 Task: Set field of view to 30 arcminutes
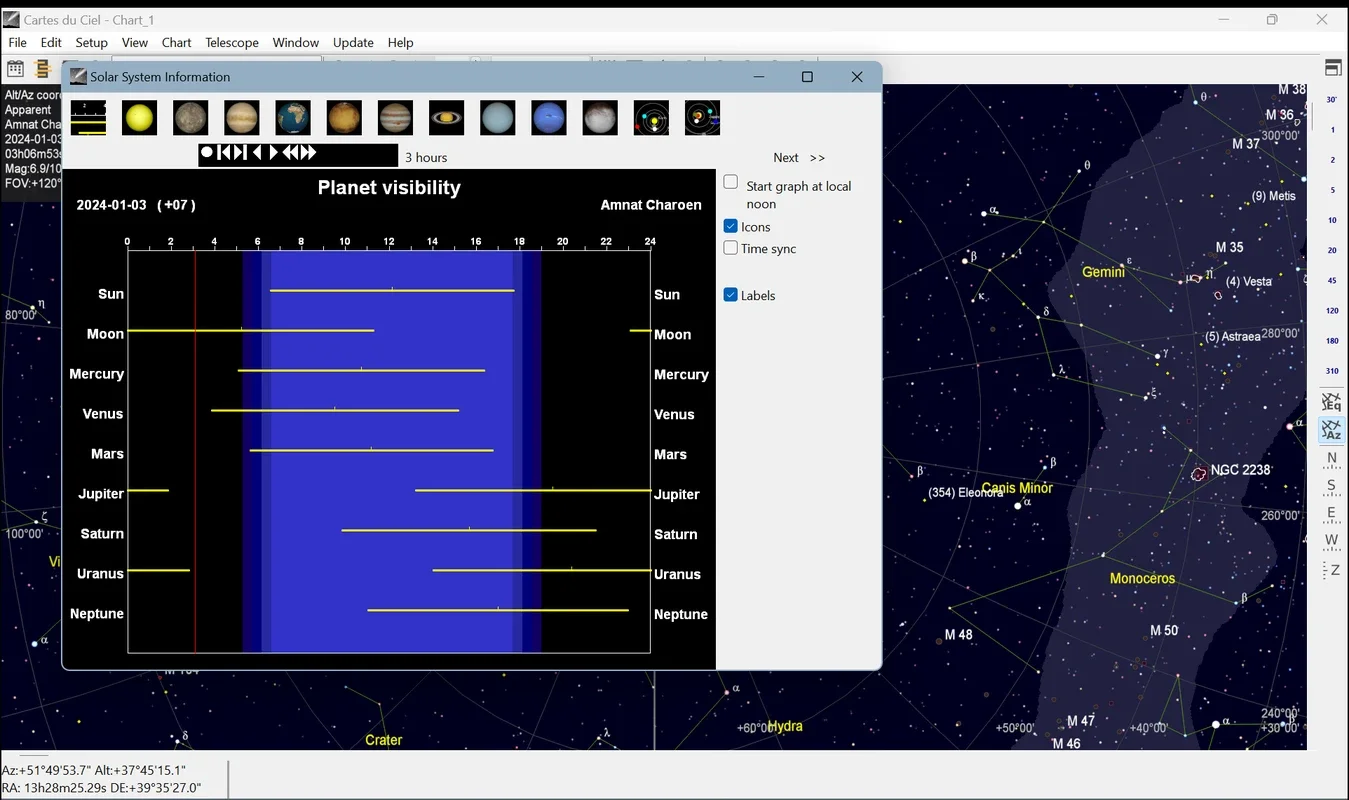(x=1332, y=99)
